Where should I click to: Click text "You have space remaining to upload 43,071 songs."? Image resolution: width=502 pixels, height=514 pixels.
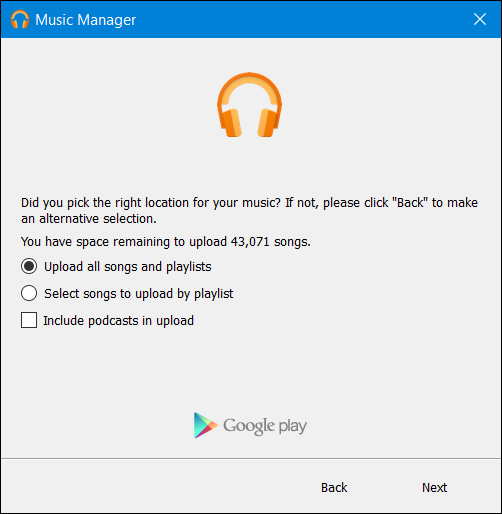(166, 241)
